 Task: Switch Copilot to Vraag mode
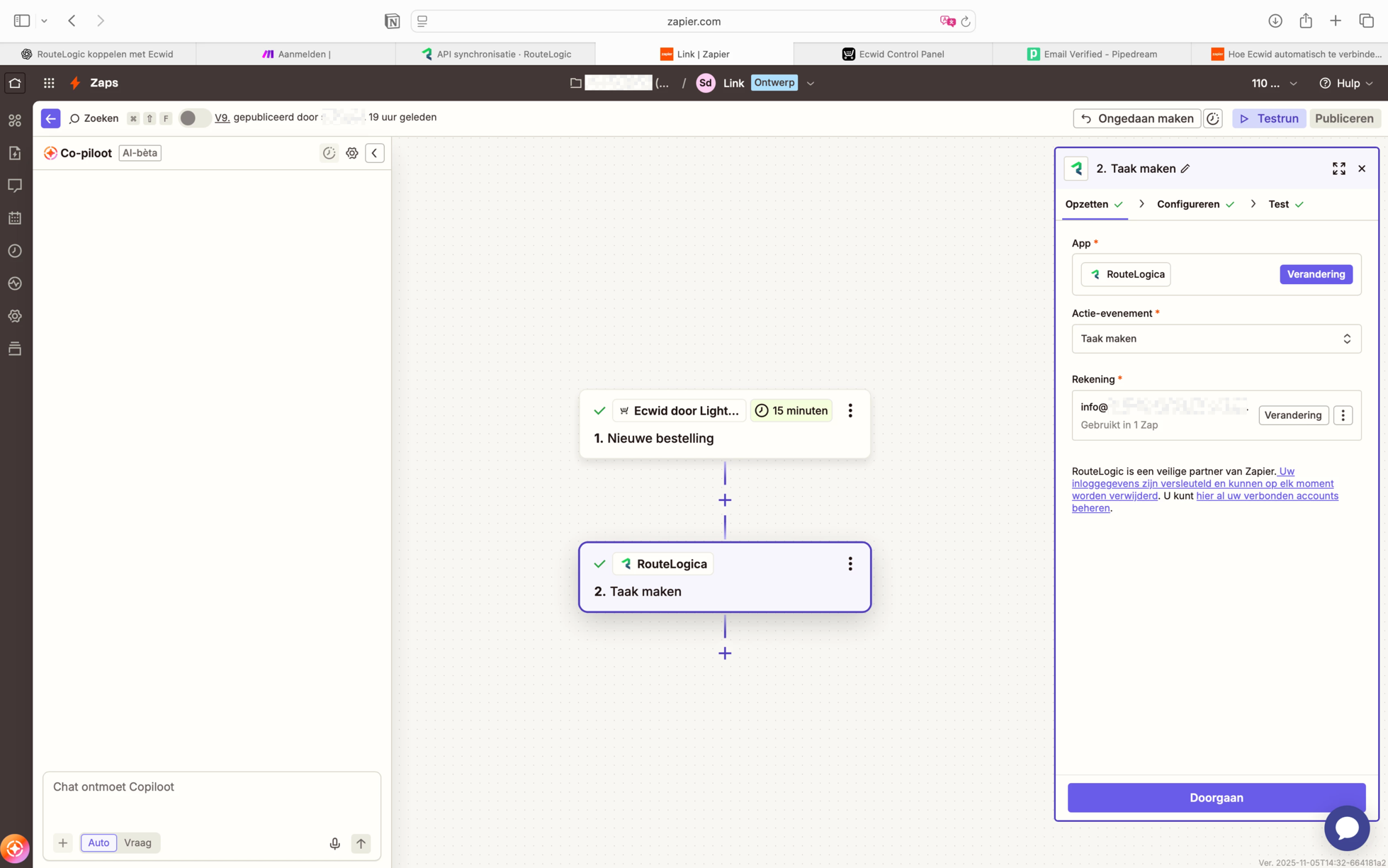click(x=137, y=842)
